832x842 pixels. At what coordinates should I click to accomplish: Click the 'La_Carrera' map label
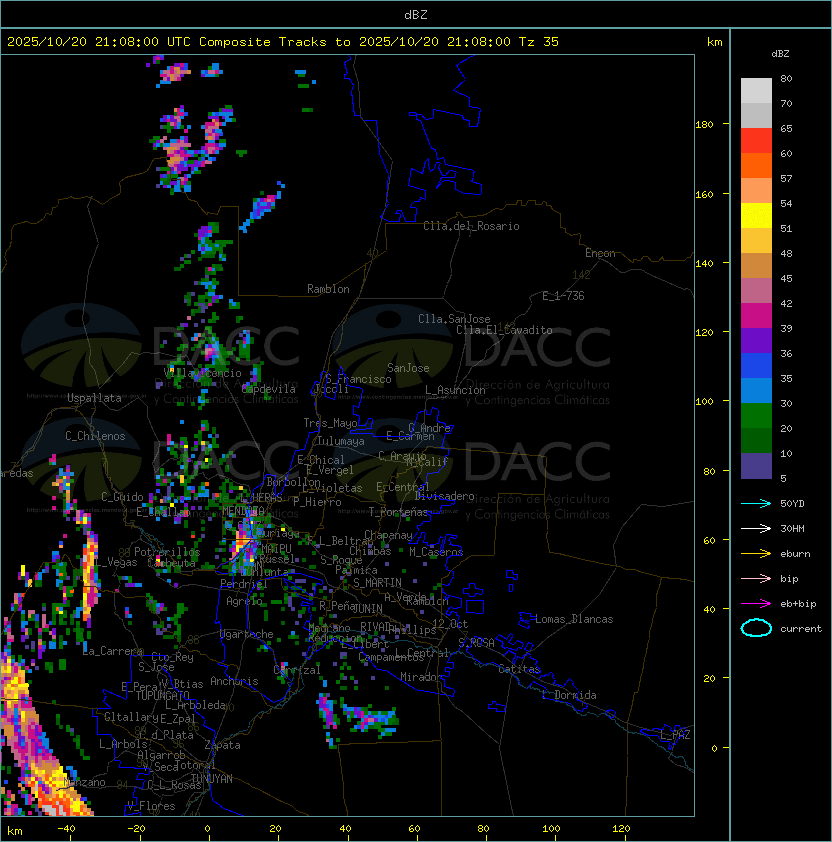pos(113,651)
